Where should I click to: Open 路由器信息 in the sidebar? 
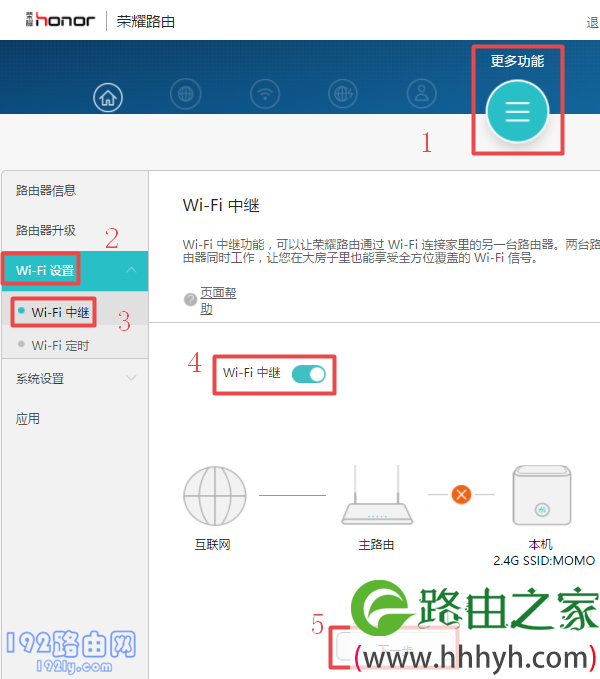click(x=46, y=190)
